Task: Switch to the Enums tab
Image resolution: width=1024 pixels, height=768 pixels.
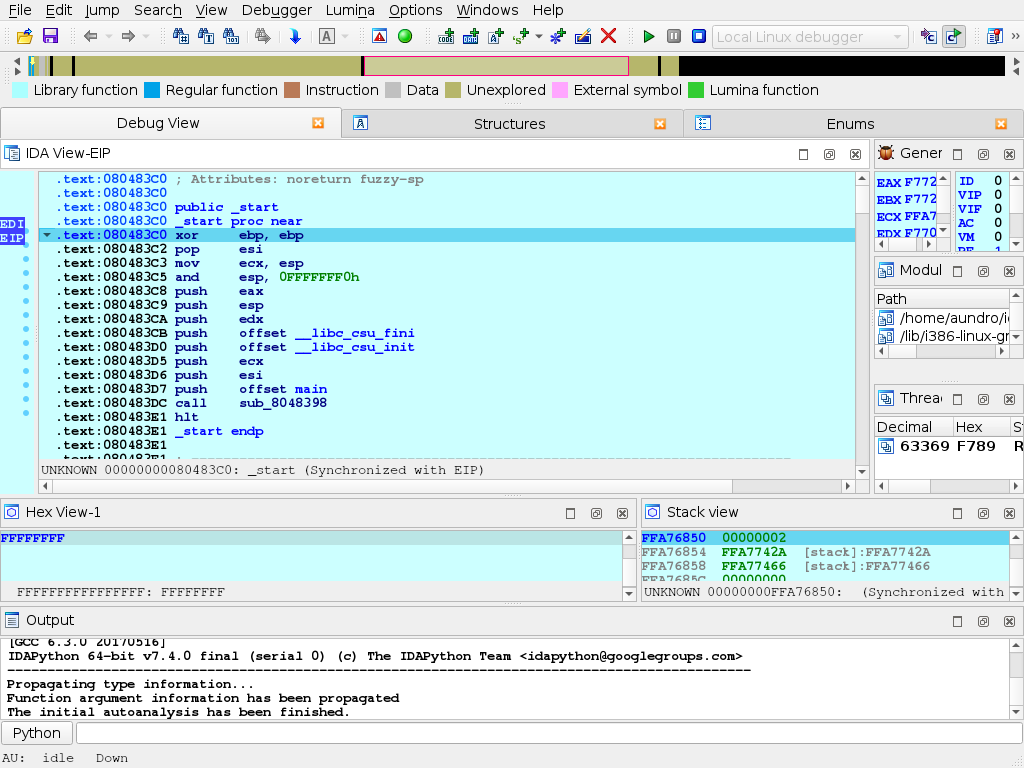Action: click(x=850, y=124)
